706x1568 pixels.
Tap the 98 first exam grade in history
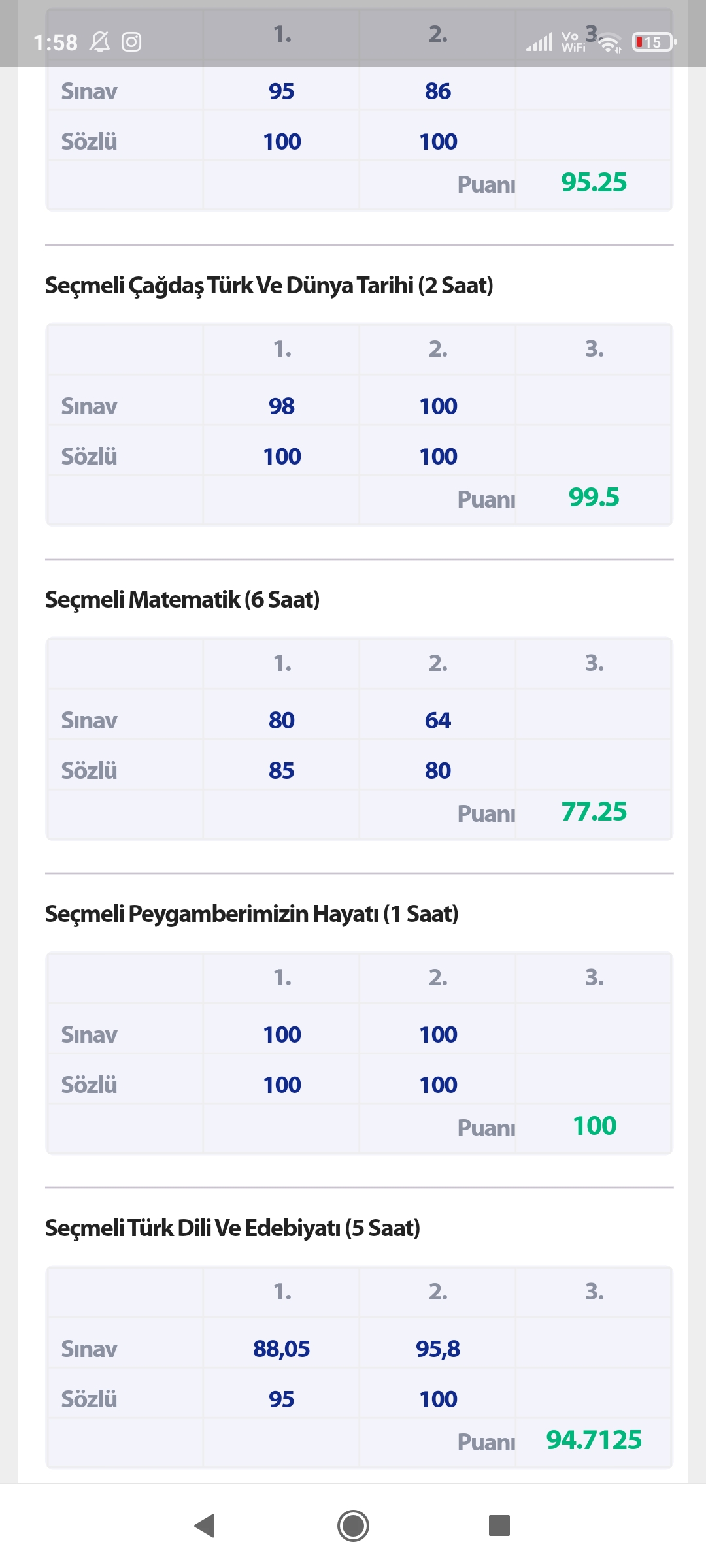pyautogui.click(x=282, y=406)
